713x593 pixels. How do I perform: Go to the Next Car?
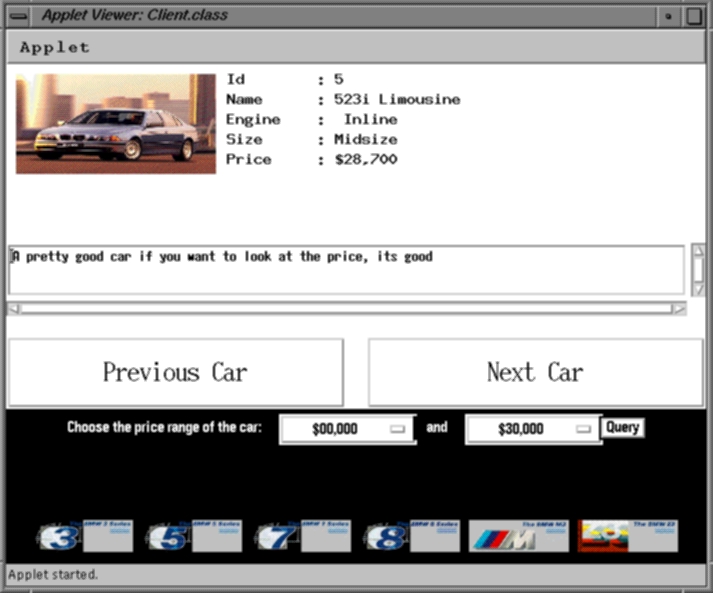[x=536, y=372]
